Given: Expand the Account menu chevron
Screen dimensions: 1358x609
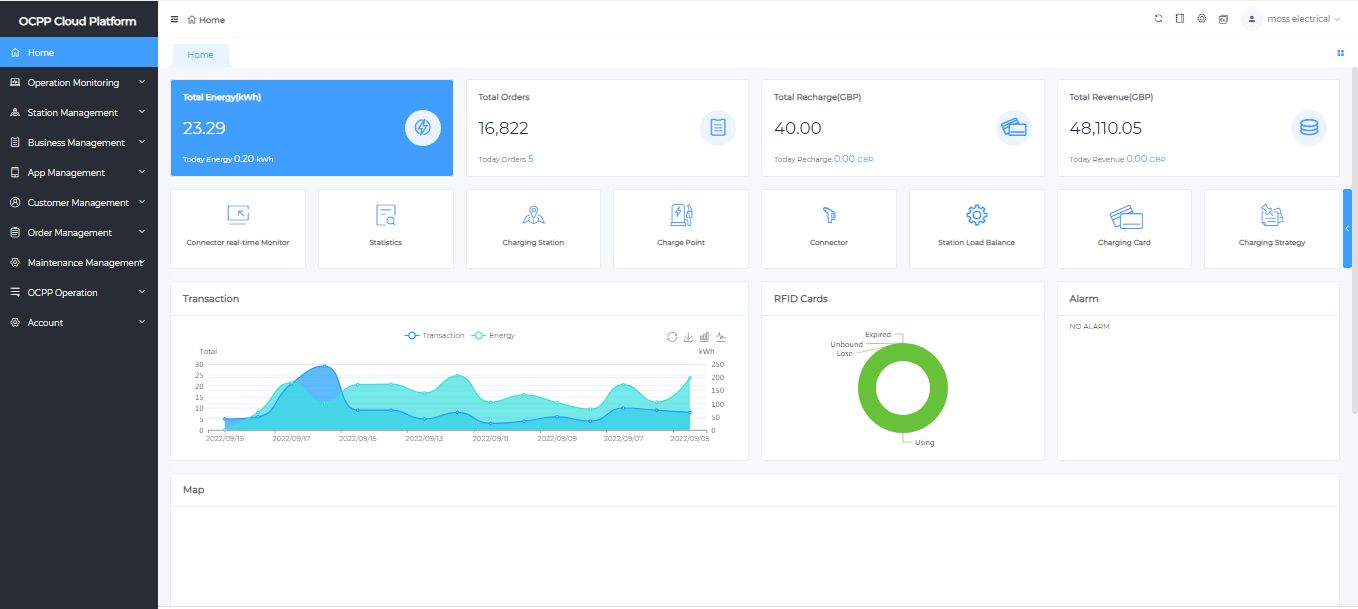Looking at the screenshot, I should [142, 322].
